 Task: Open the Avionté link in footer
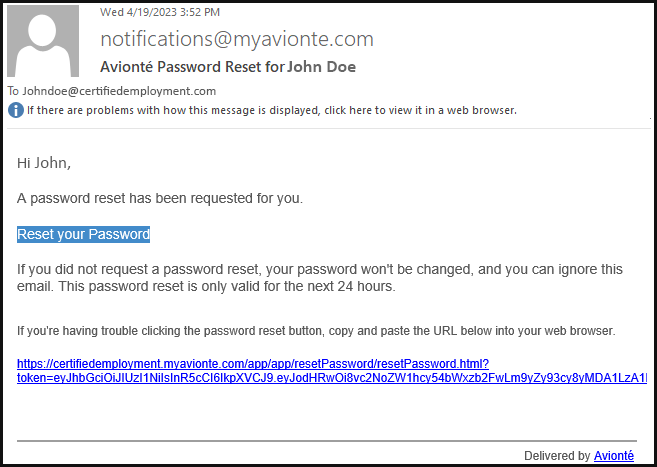click(614, 456)
